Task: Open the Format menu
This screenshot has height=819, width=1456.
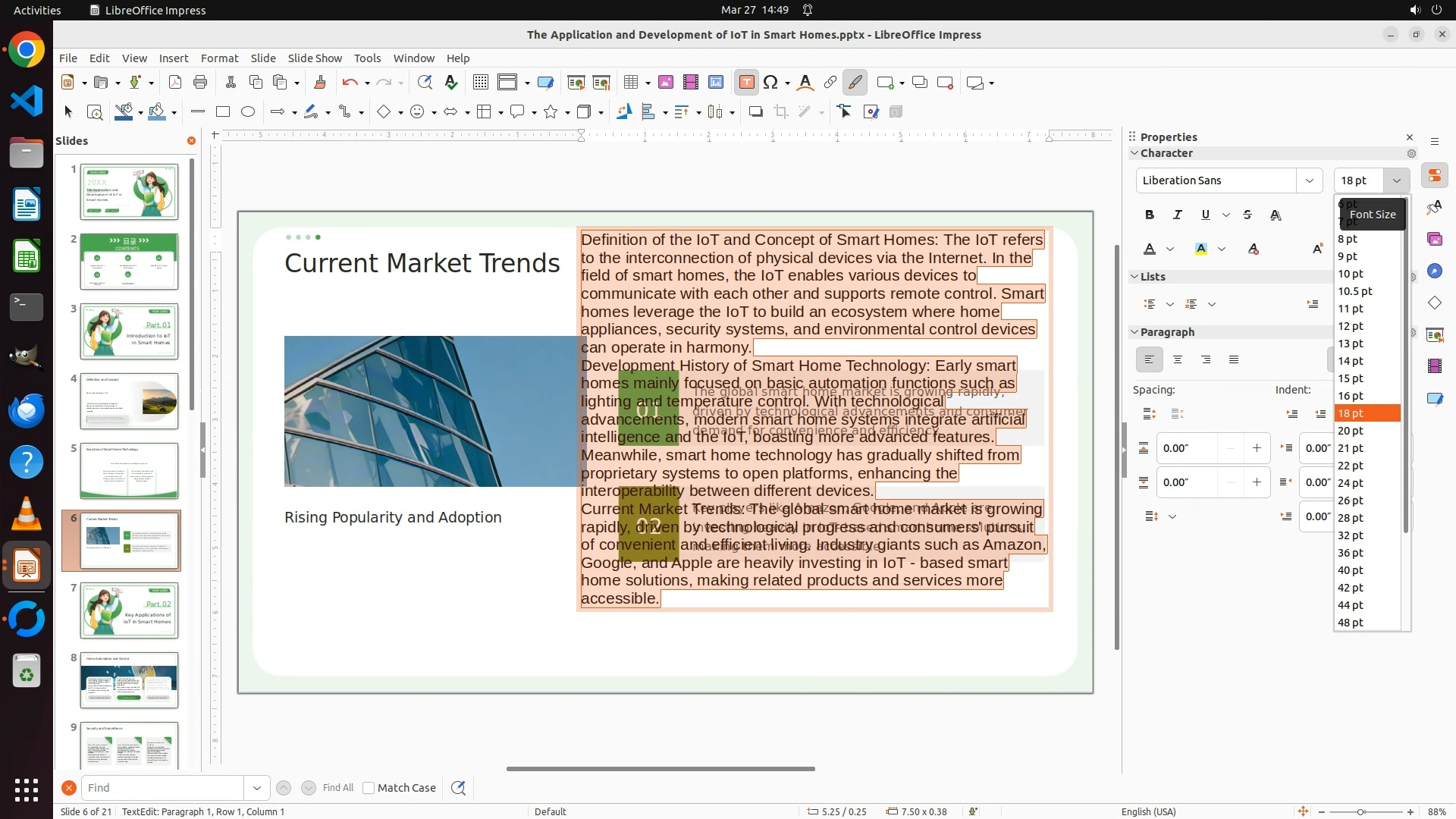Action: 219,58
